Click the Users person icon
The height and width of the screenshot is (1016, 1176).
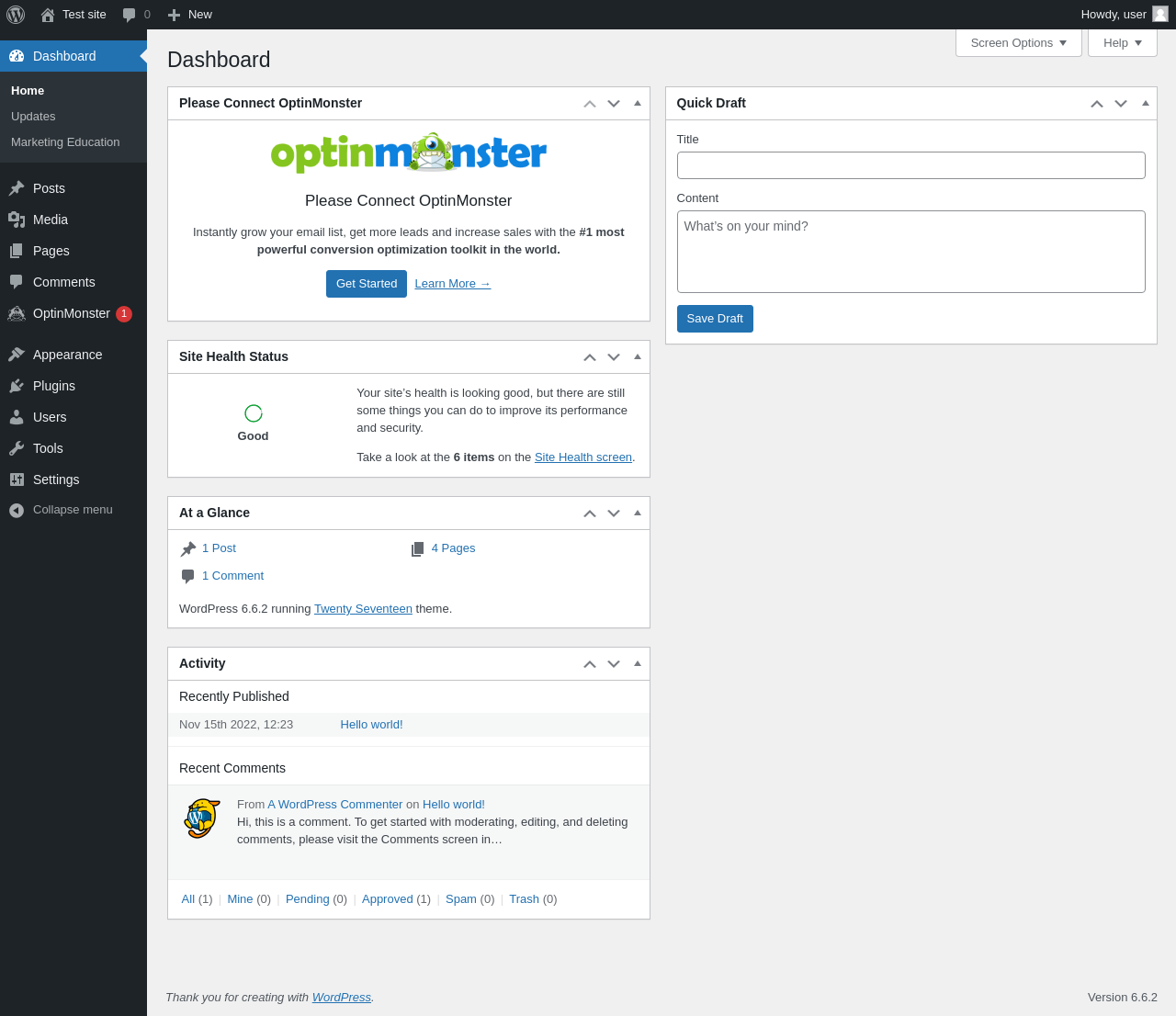click(17, 417)
